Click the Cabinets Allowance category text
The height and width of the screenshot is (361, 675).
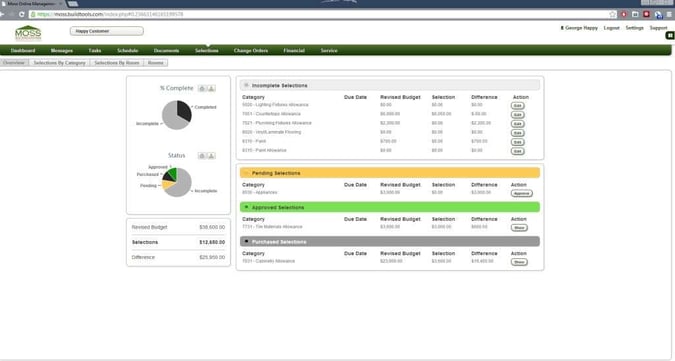[x=269, y=261]
